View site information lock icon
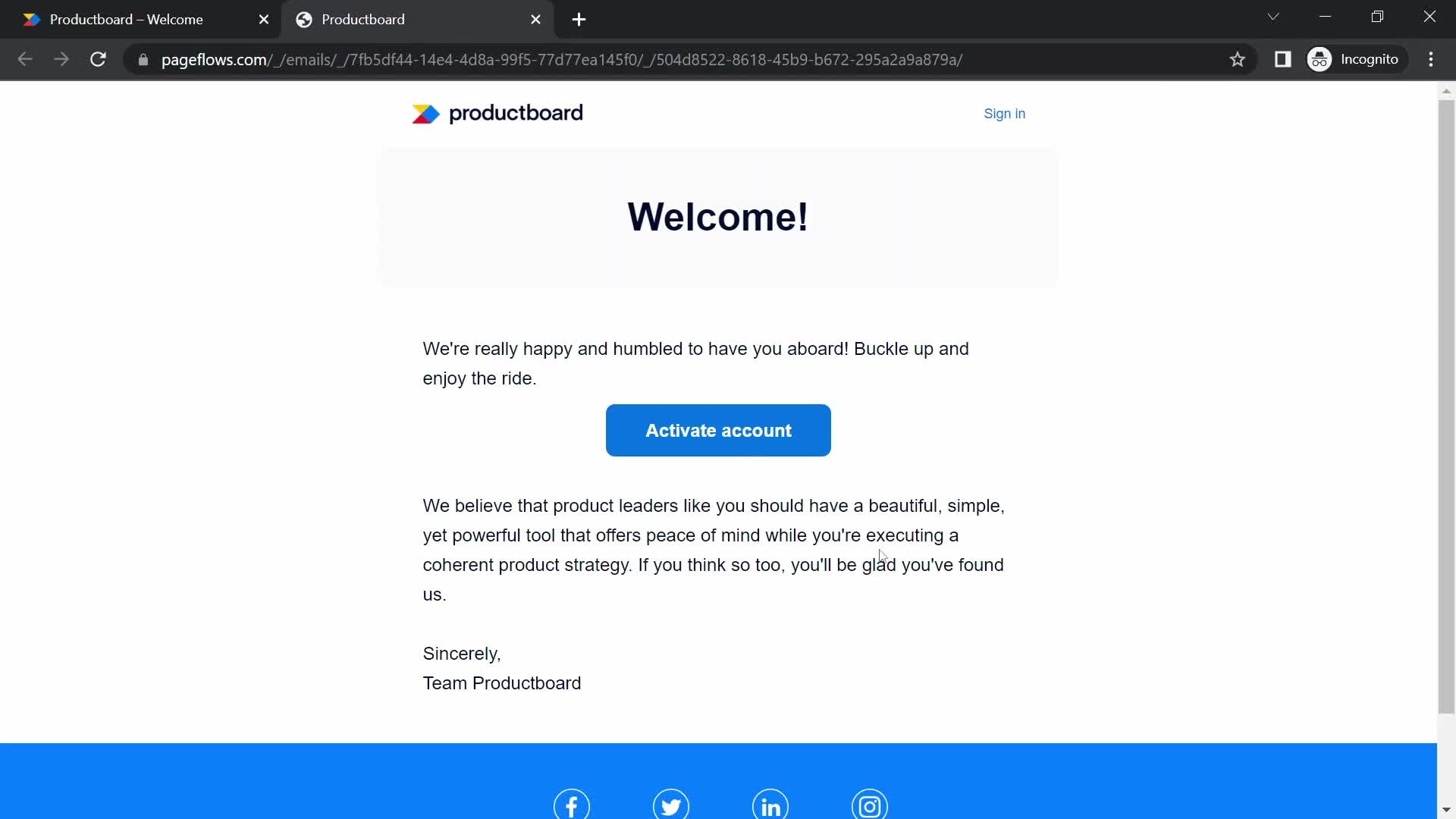 pyautogui.click(x=143, y=59)
